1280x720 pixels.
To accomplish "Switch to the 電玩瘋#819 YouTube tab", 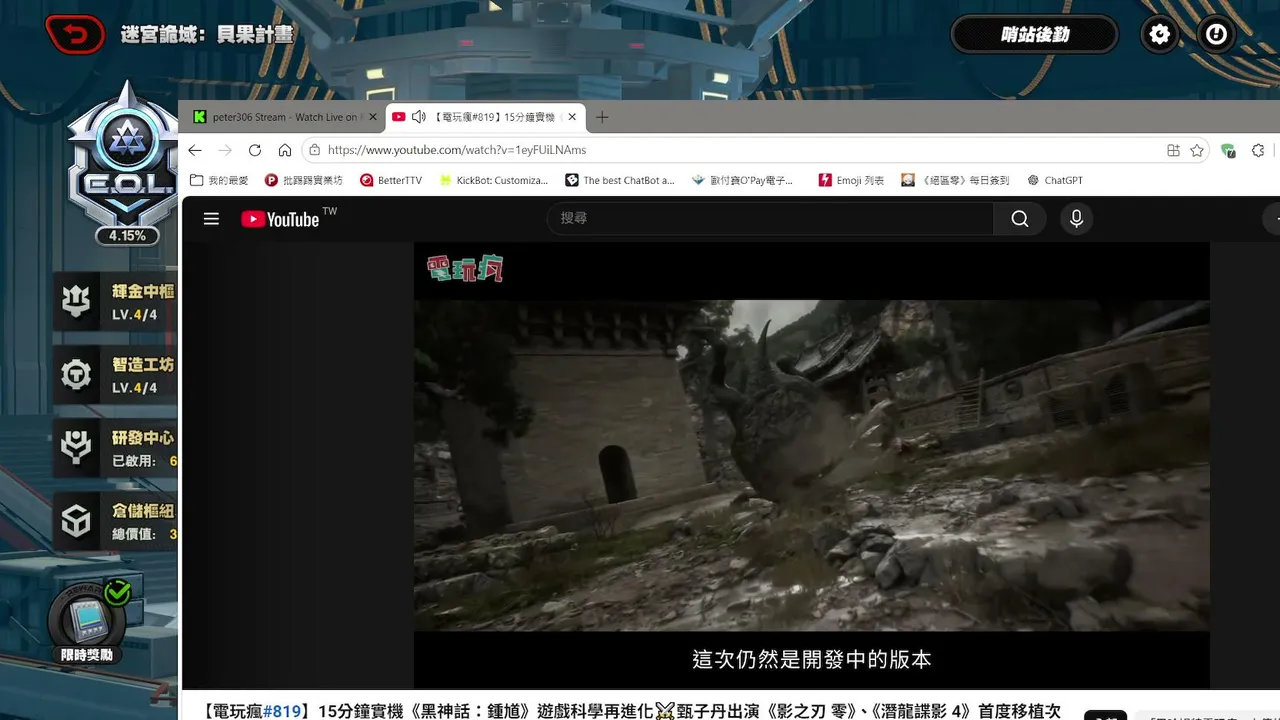I will [x=484, y=117].
